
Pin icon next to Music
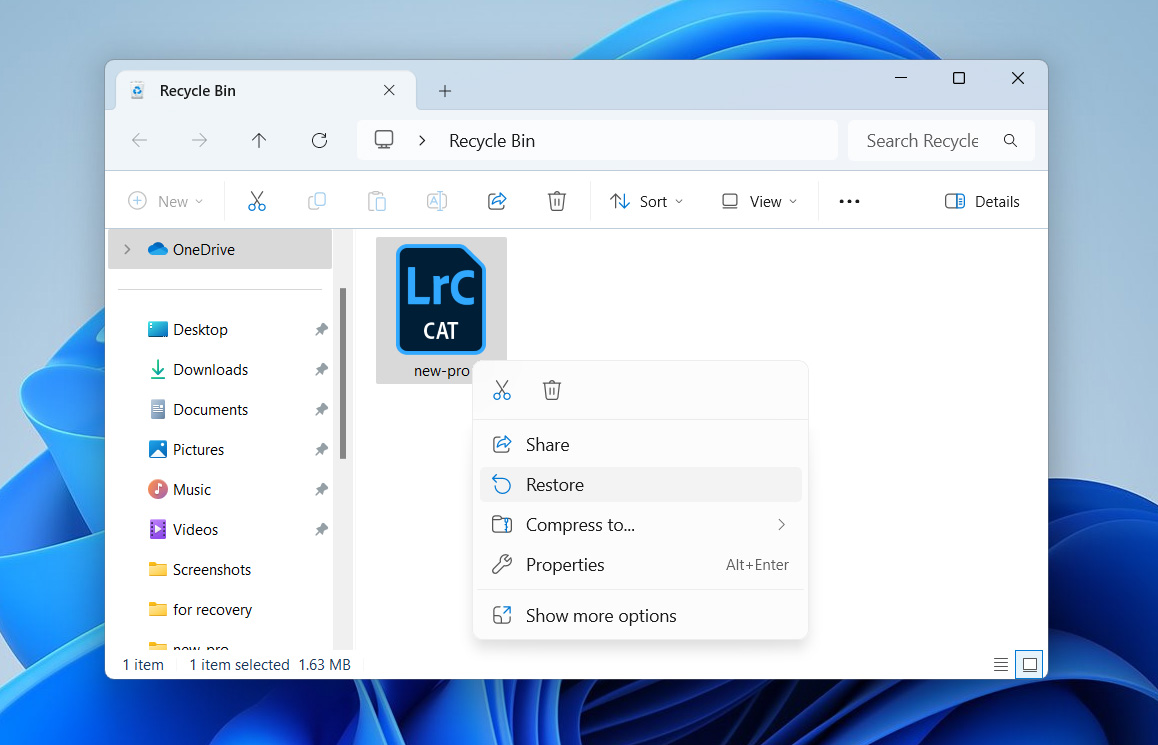[x=321, y=490]
